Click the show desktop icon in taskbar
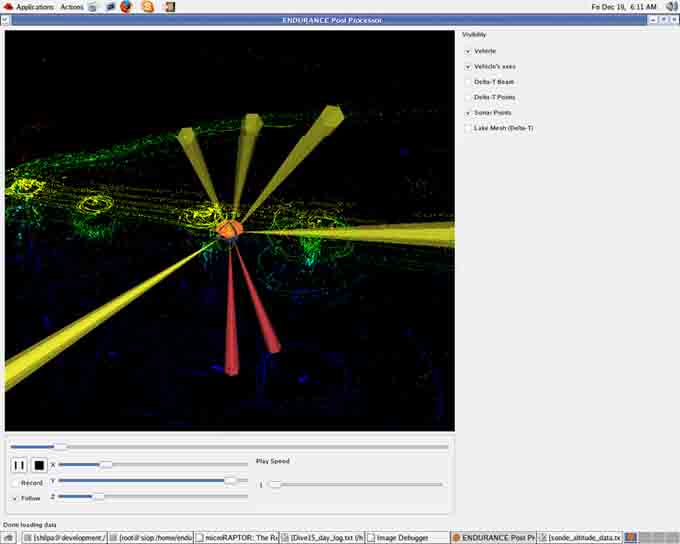The width and height of the screenshot is (680, 544). (x=8, y=538)
